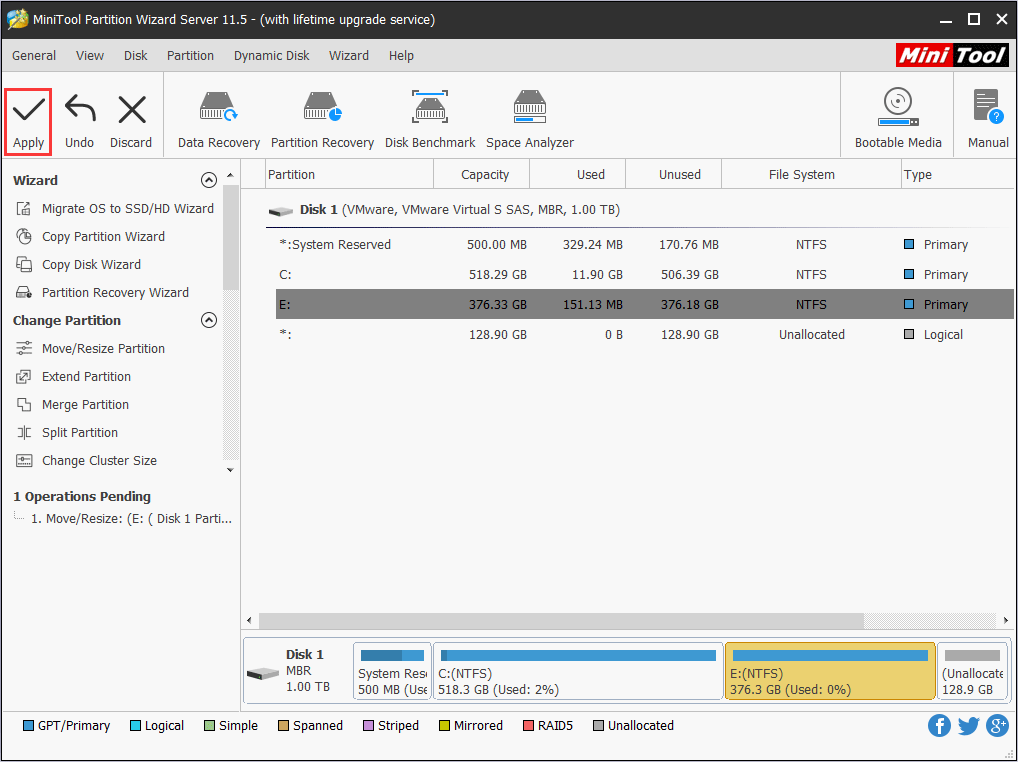The height and width of the screenshot is (762, 1018).
Task: Discard all pending changes
Action: (x=131, y=122)
